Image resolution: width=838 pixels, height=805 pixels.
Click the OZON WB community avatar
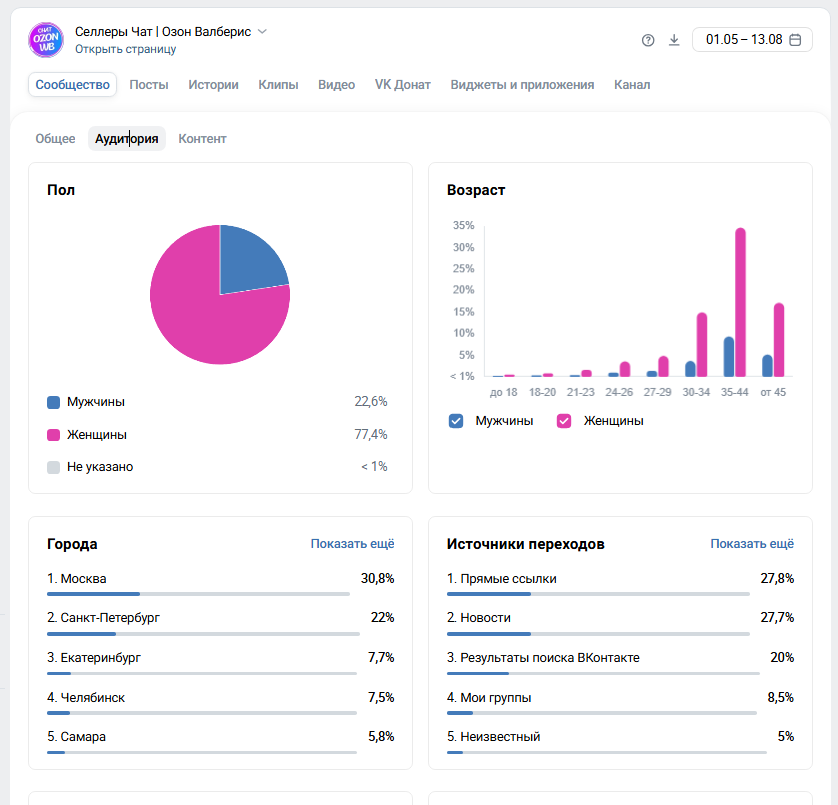point(46,40)
